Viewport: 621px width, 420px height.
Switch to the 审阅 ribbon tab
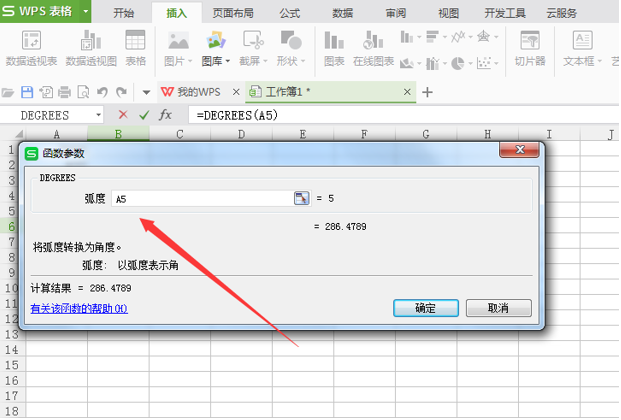tap(396, 13)
